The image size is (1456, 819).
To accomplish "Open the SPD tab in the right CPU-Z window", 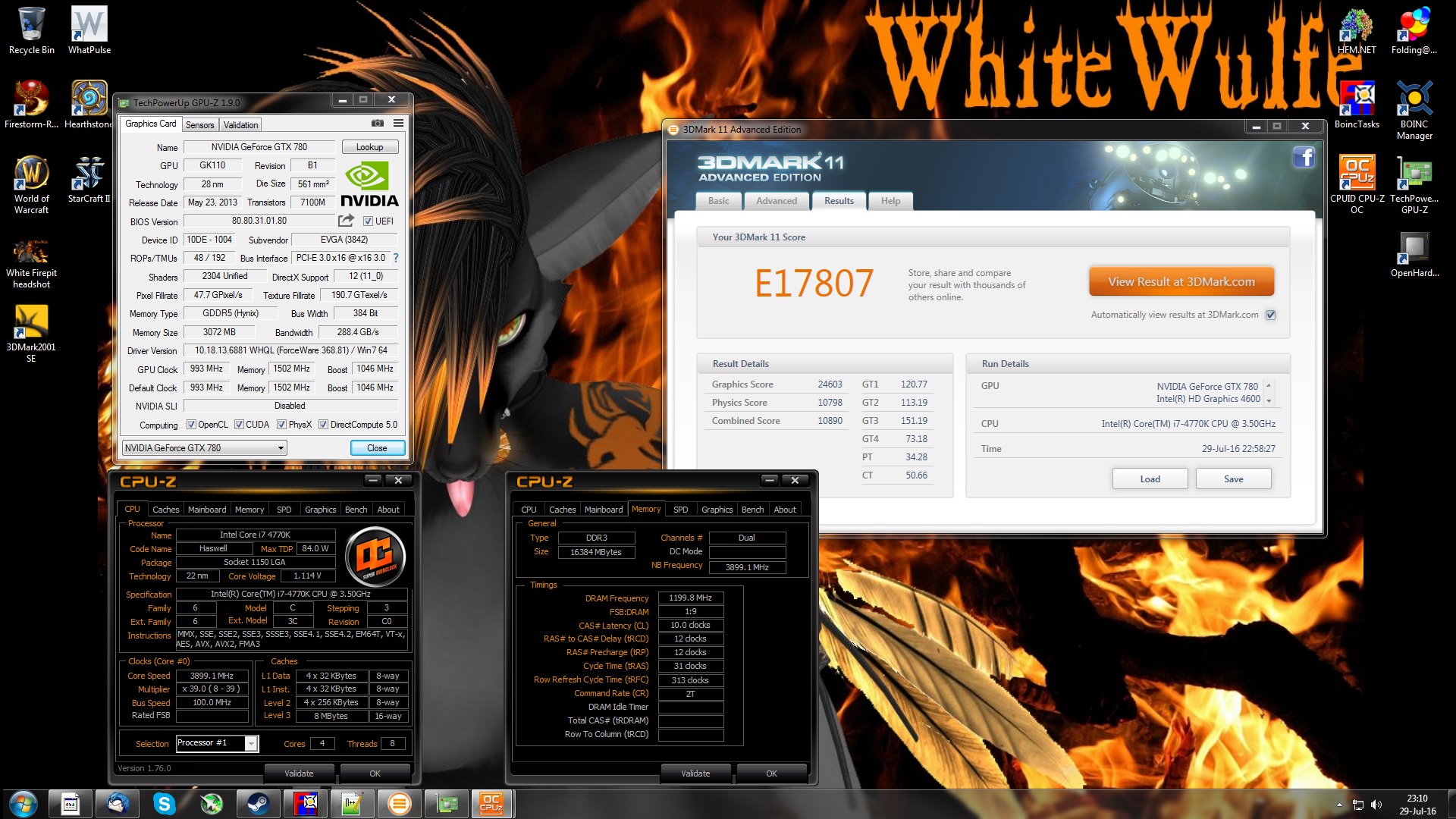I will point(681,510).
